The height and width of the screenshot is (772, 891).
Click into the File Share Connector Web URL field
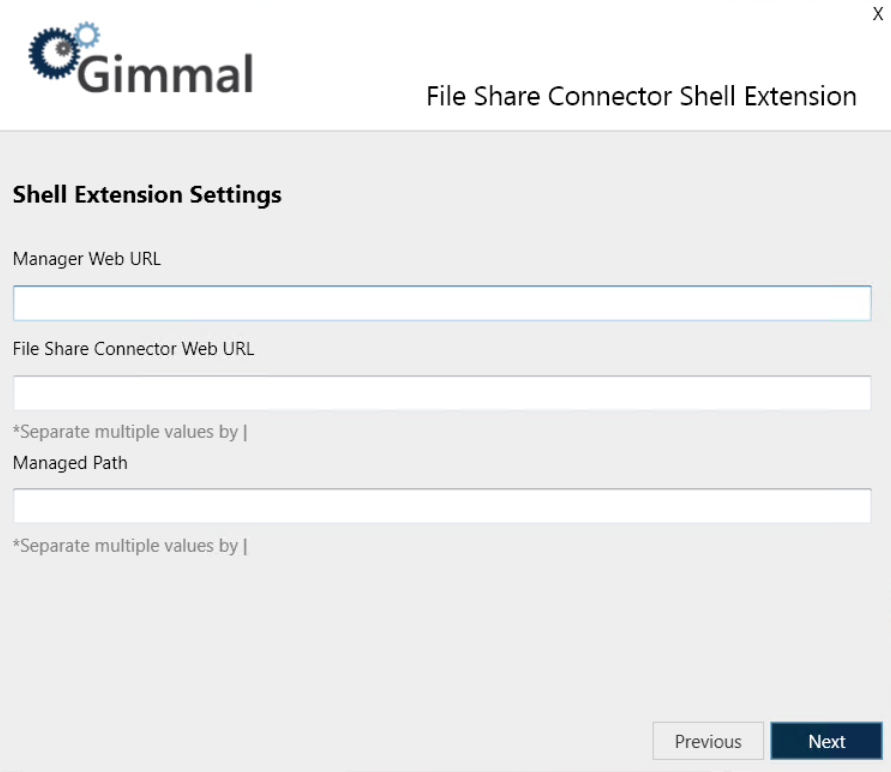click(442, 393)
